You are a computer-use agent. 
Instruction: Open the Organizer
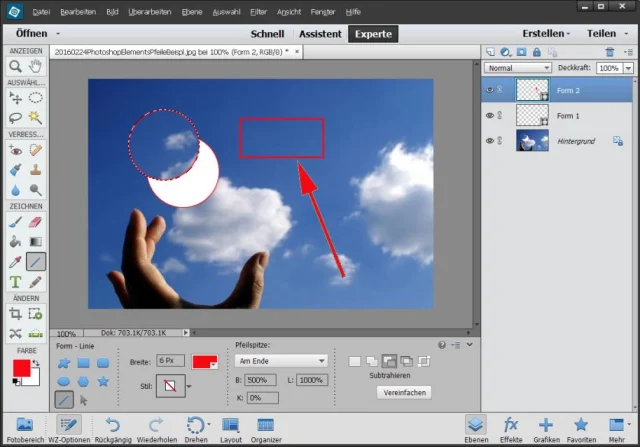pyautogui.click(x=265, y=425)
